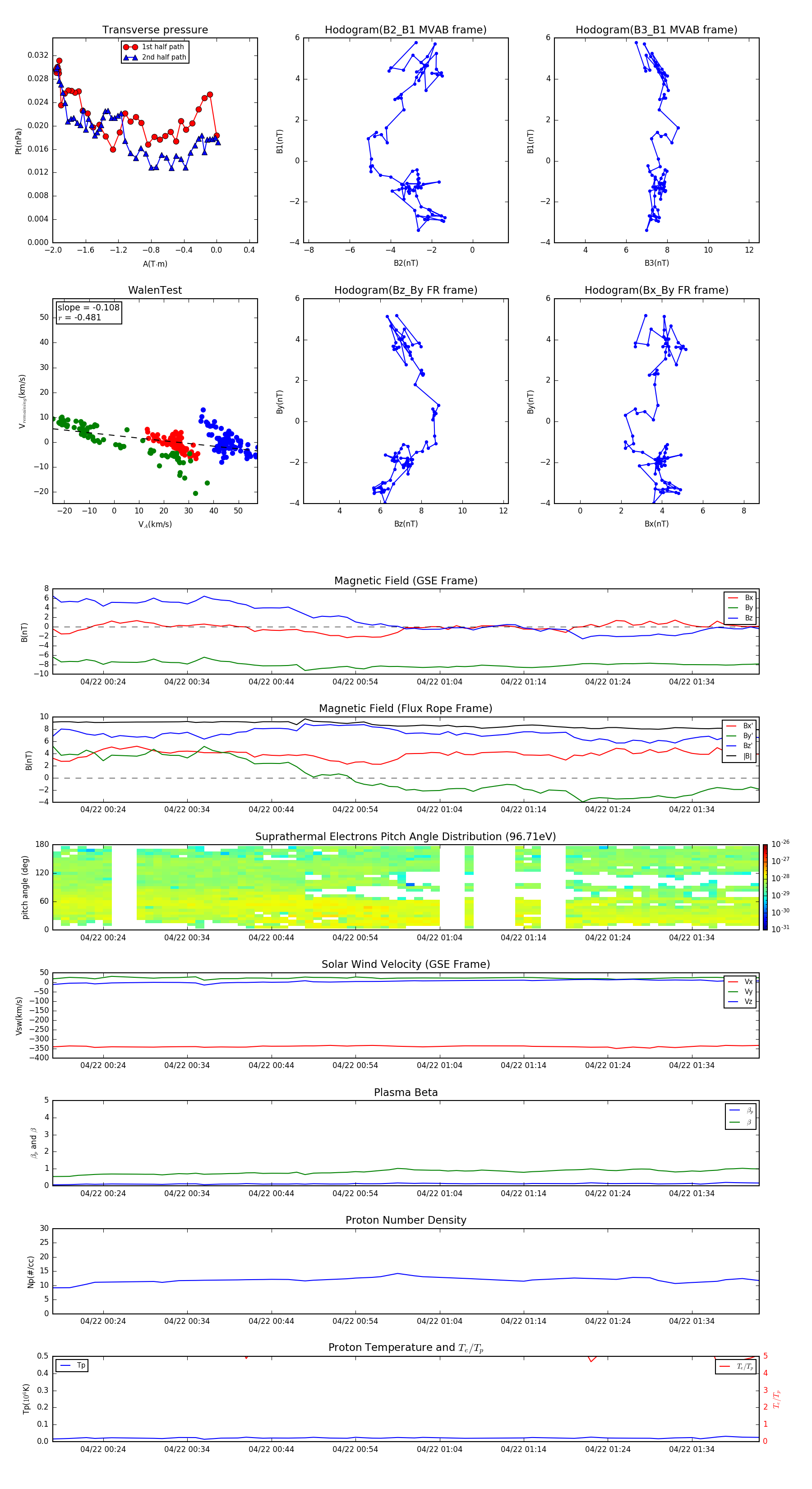
Task: Click inside the Transverse pressure plot area
Action: (x=155, y=140)
